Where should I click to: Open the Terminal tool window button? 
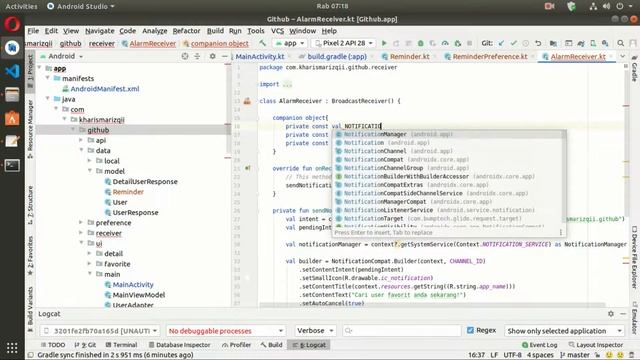point(121,345)
